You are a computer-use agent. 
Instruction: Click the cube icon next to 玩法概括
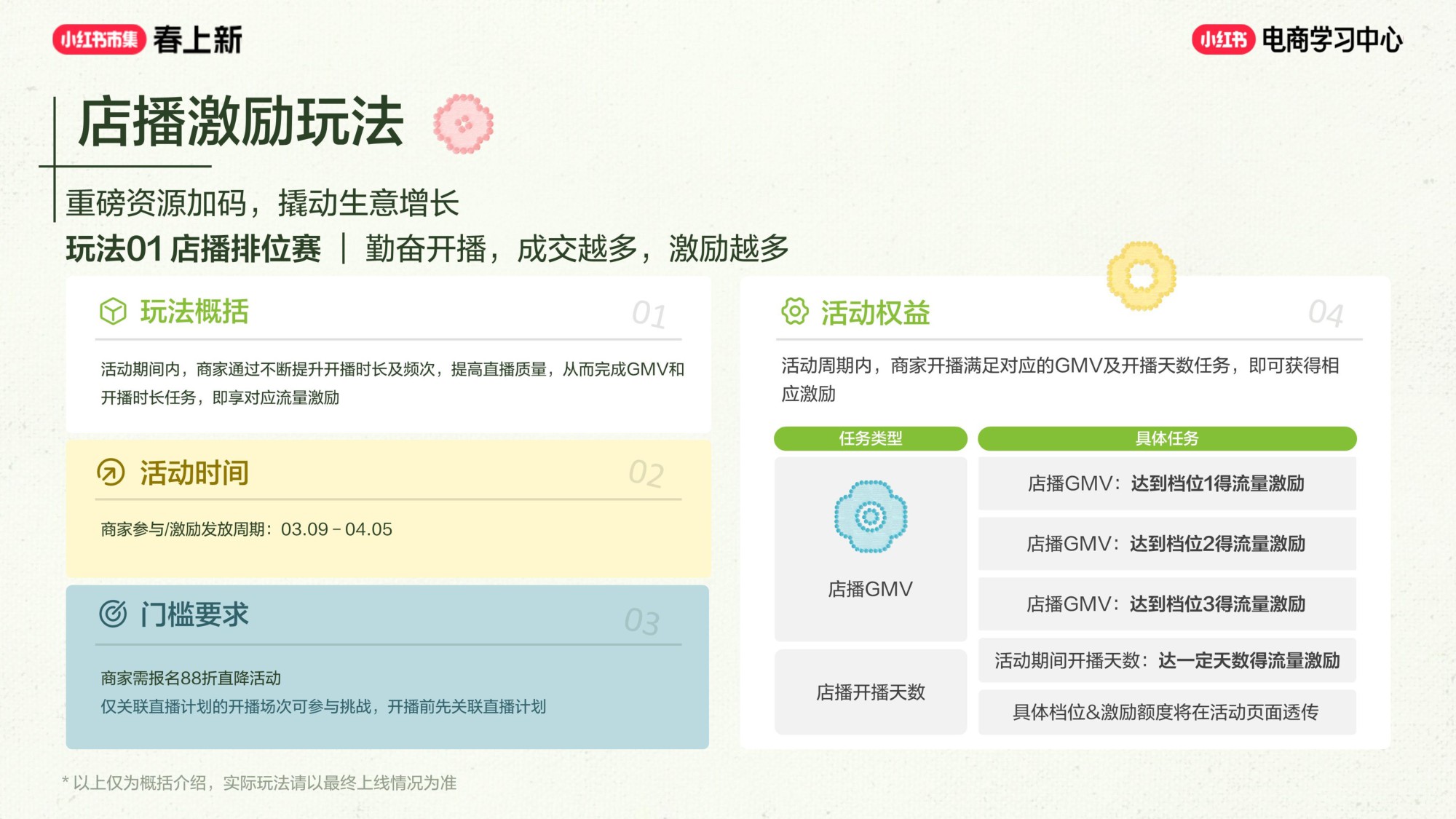click(113, 312)
